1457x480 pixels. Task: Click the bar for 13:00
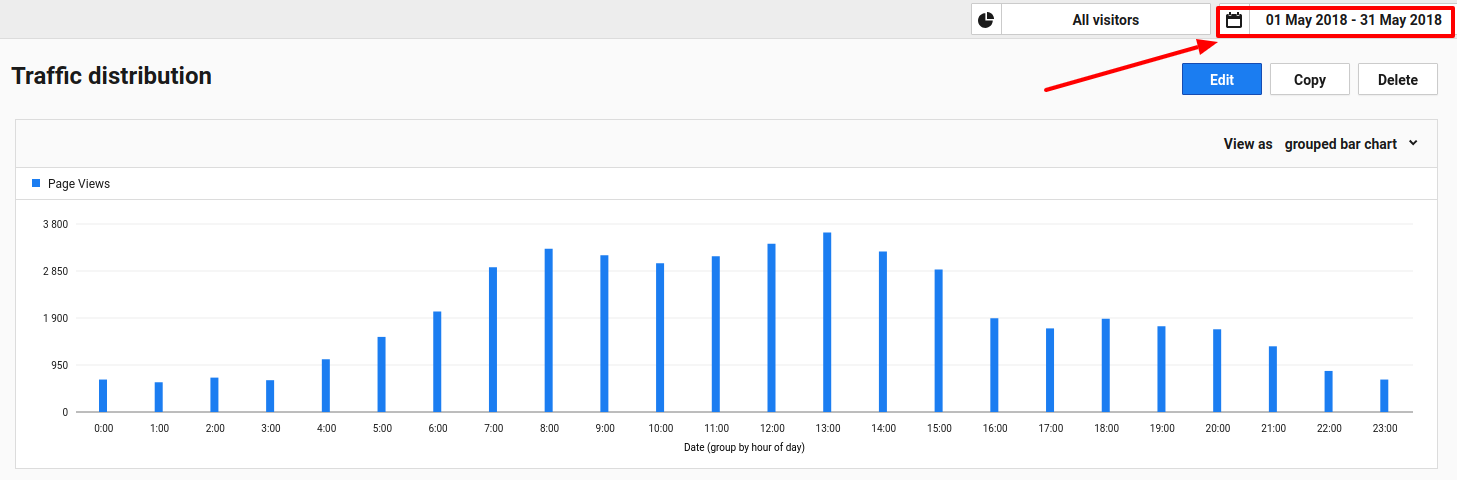point(827,322)
